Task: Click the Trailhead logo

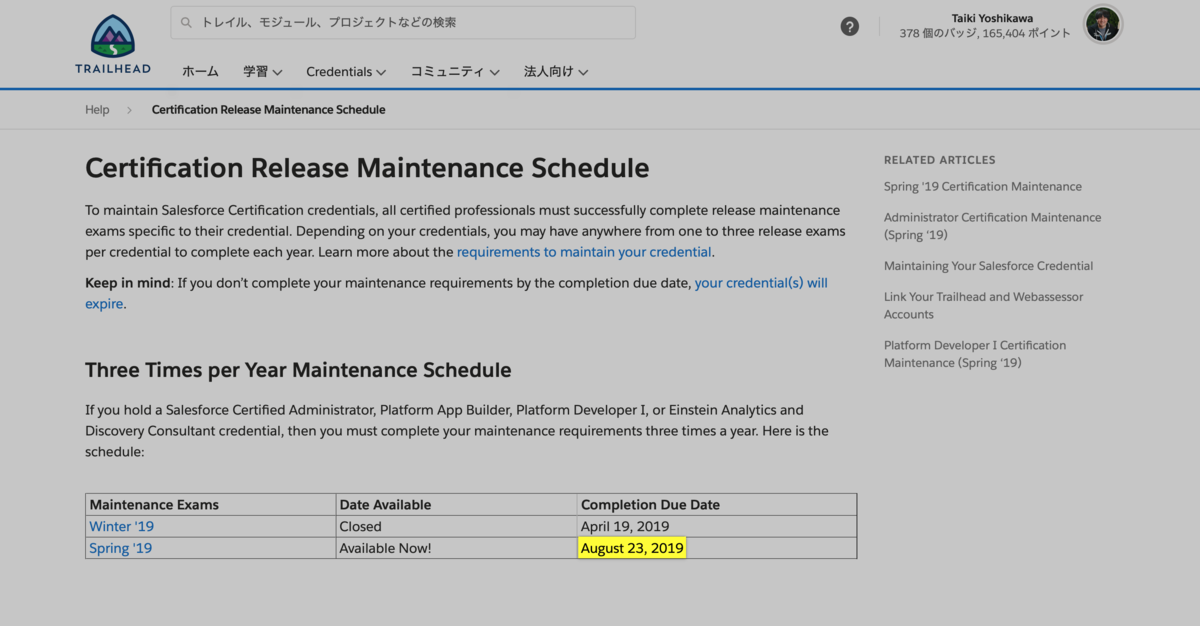Action: coord(113,43)
